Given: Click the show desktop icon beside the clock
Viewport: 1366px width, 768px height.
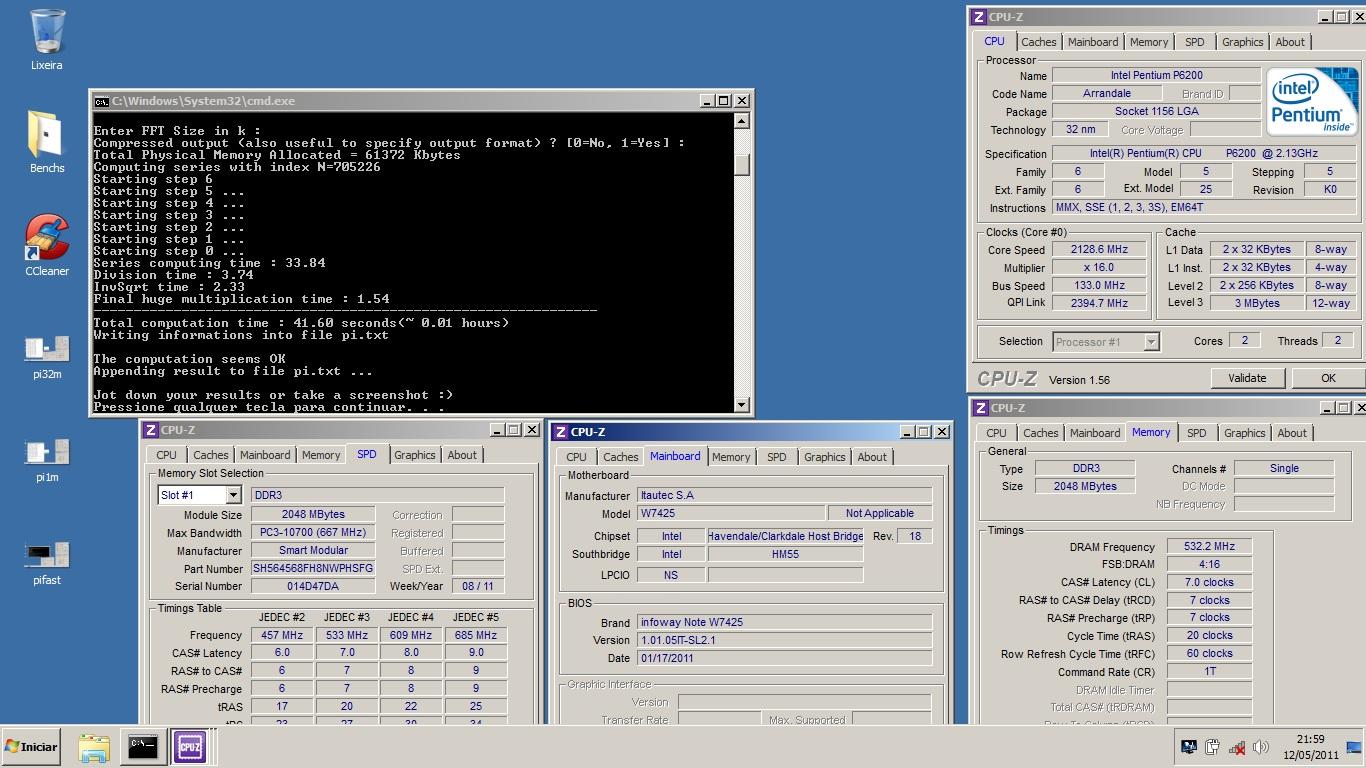Looking at the screenshot, I should [1354, 747].
